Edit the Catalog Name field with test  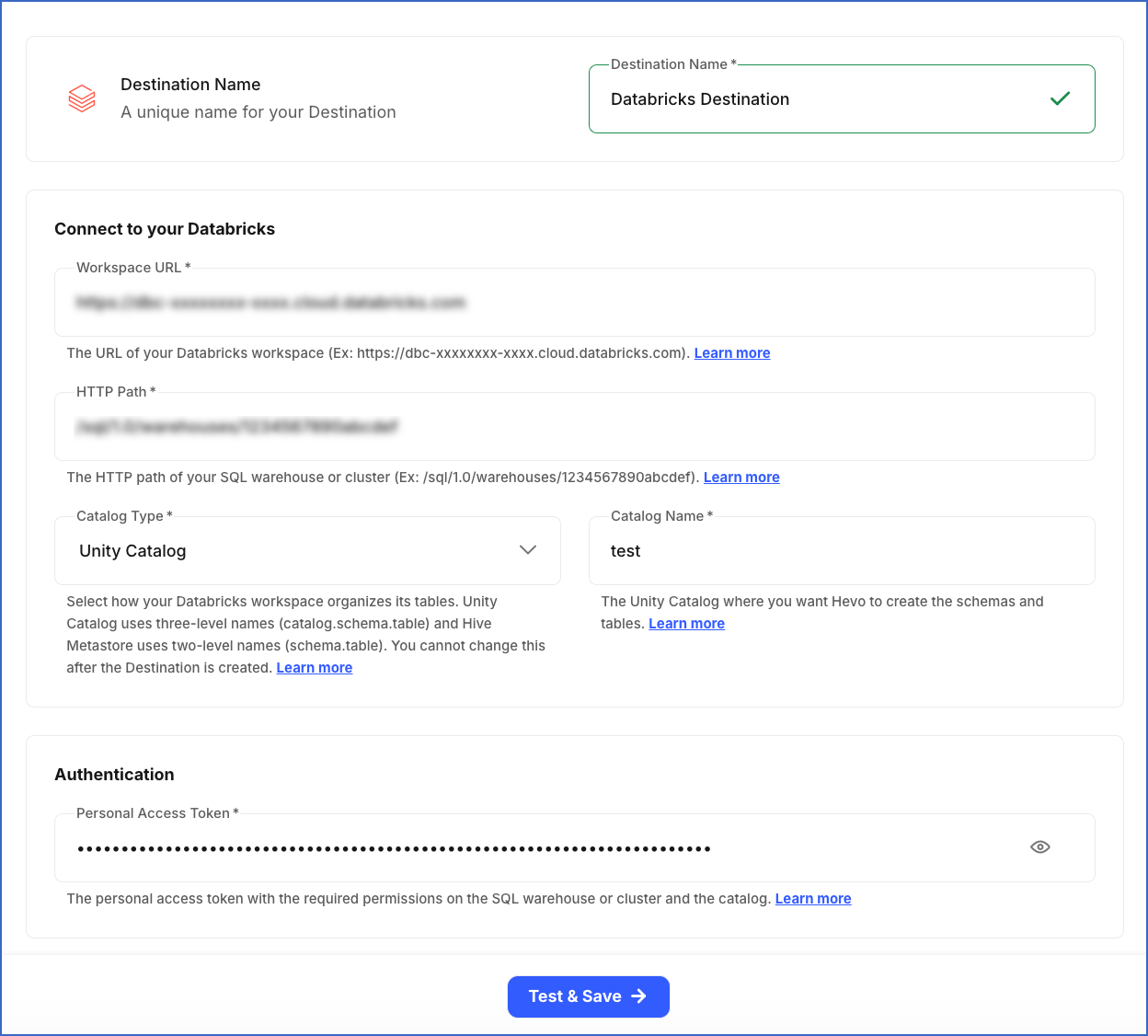[x=842, y=550]
